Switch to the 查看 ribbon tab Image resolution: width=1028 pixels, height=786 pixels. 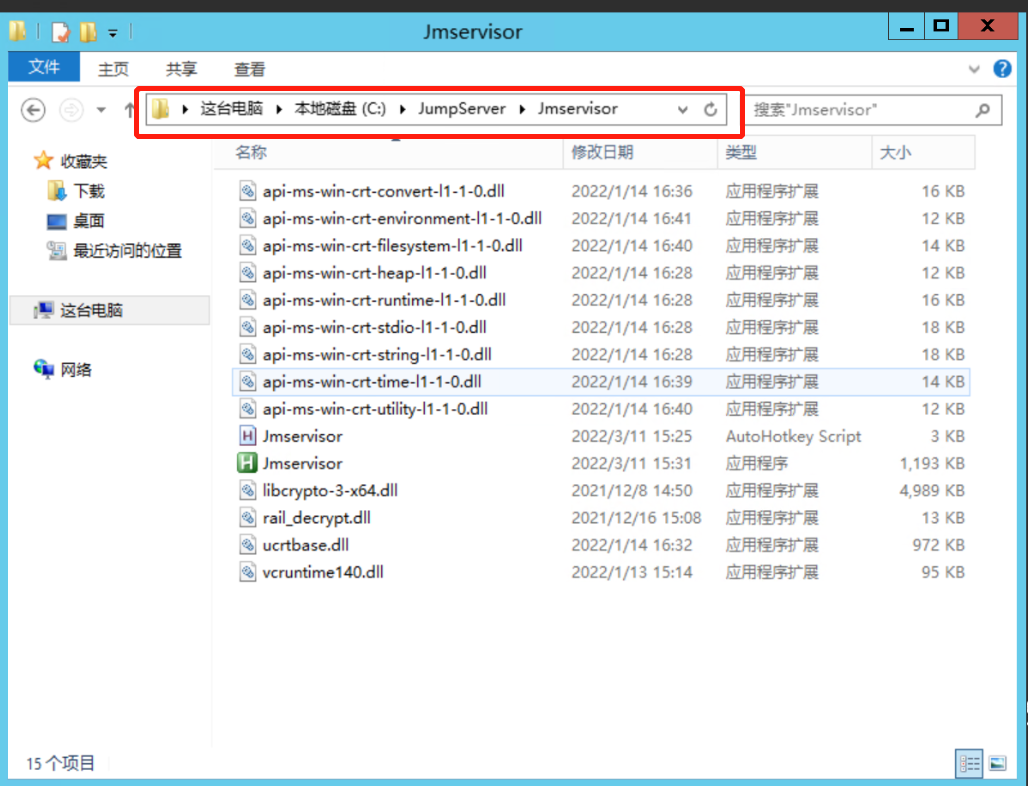[x=248, y=68]
